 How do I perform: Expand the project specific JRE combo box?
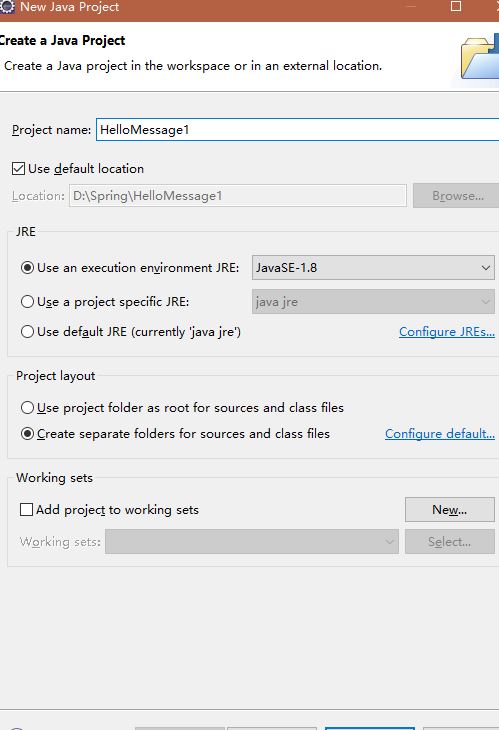[x=373, y=302]
